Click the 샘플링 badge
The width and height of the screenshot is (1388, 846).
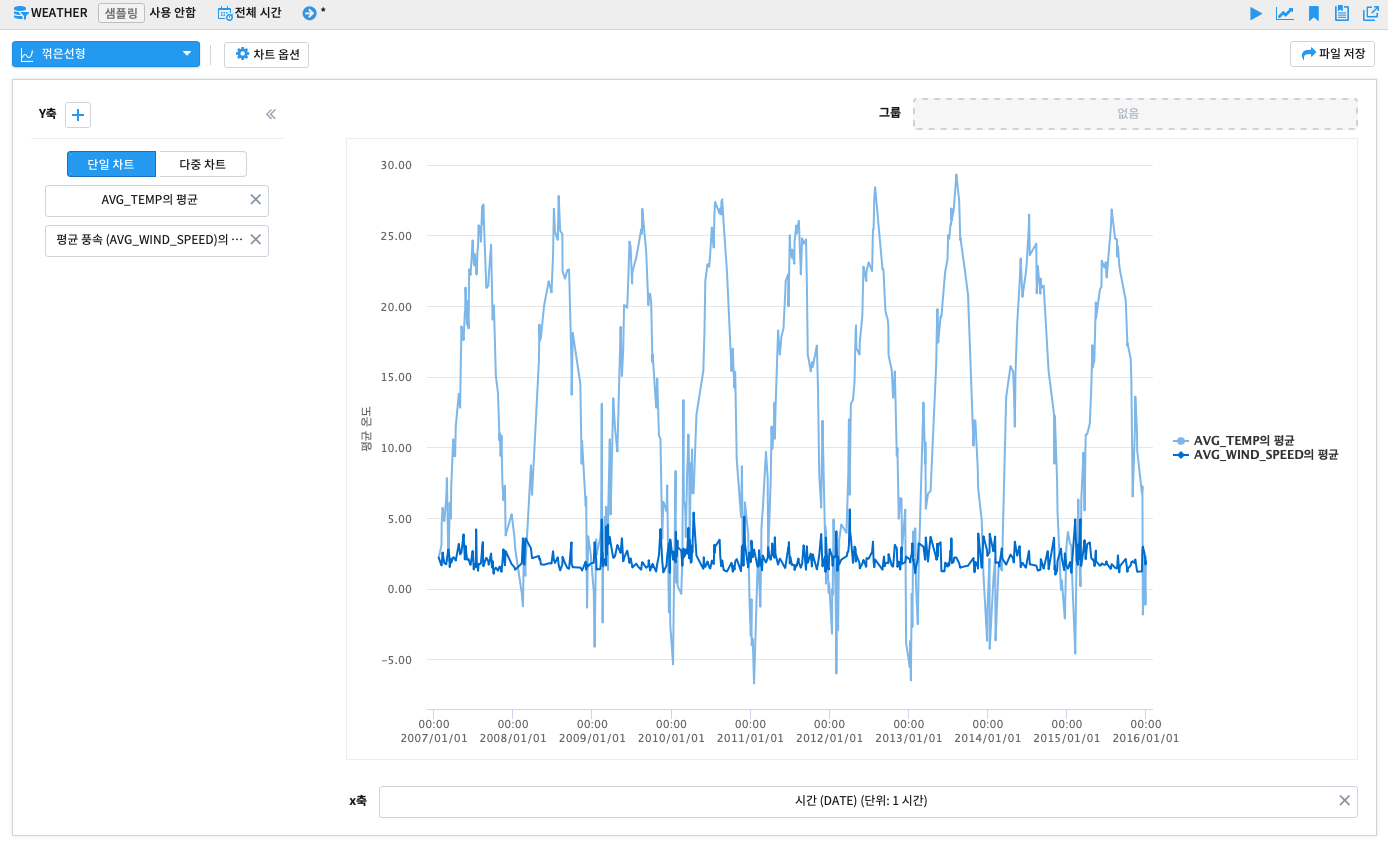pyautogui.click(x=121, y=13)
